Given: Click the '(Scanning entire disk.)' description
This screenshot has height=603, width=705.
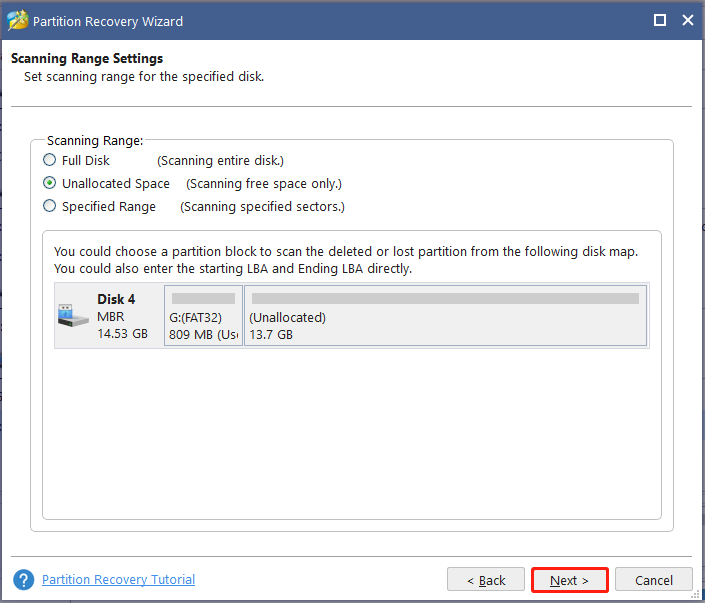Looking at the screenshot, I should point(220,161).
